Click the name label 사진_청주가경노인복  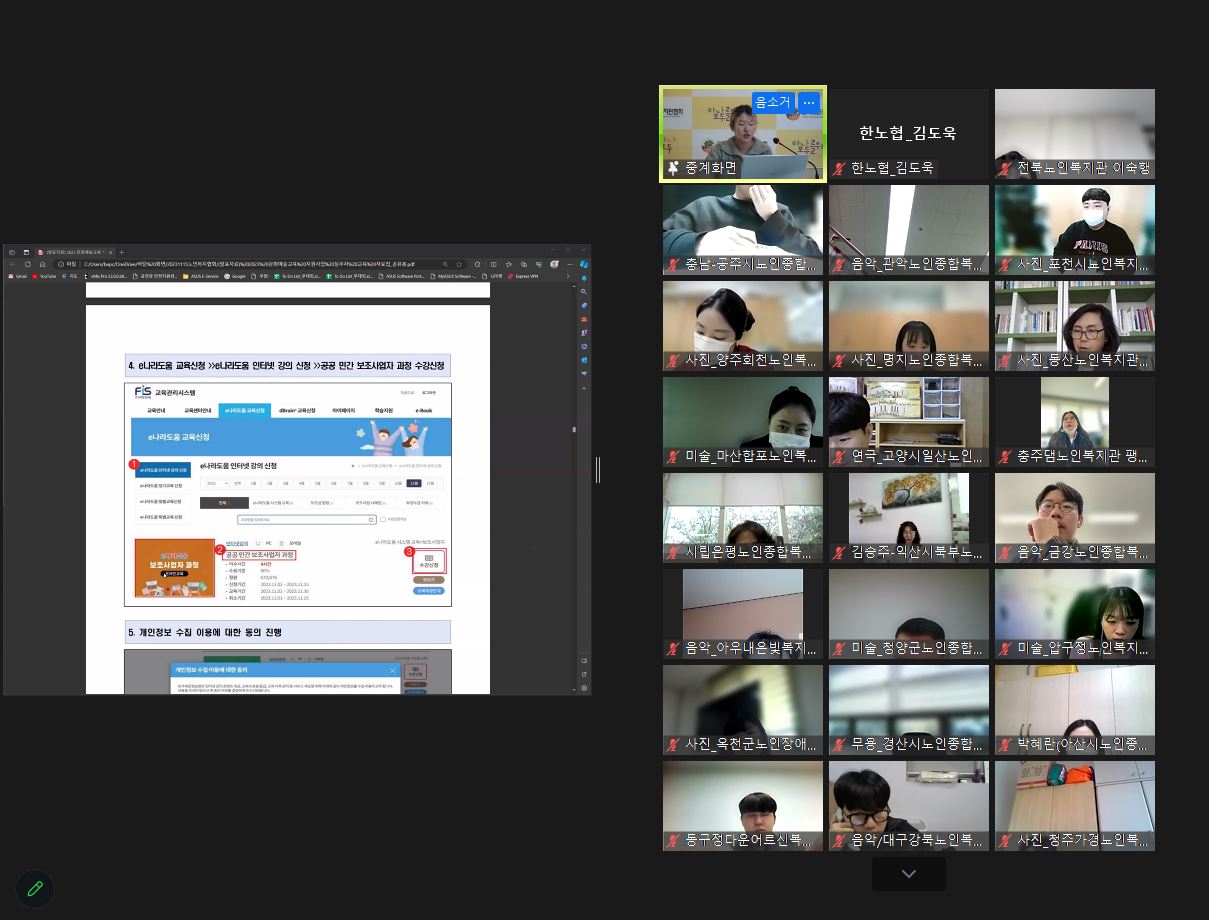click(1083, 840)
